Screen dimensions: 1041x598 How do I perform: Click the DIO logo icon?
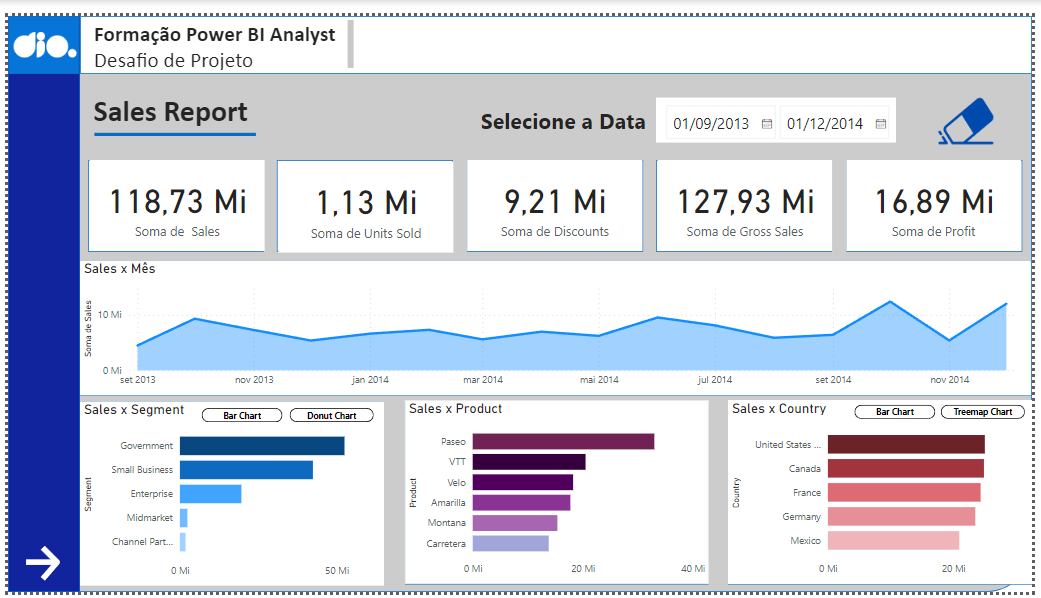pyautogui.click(x=44, y=45)
